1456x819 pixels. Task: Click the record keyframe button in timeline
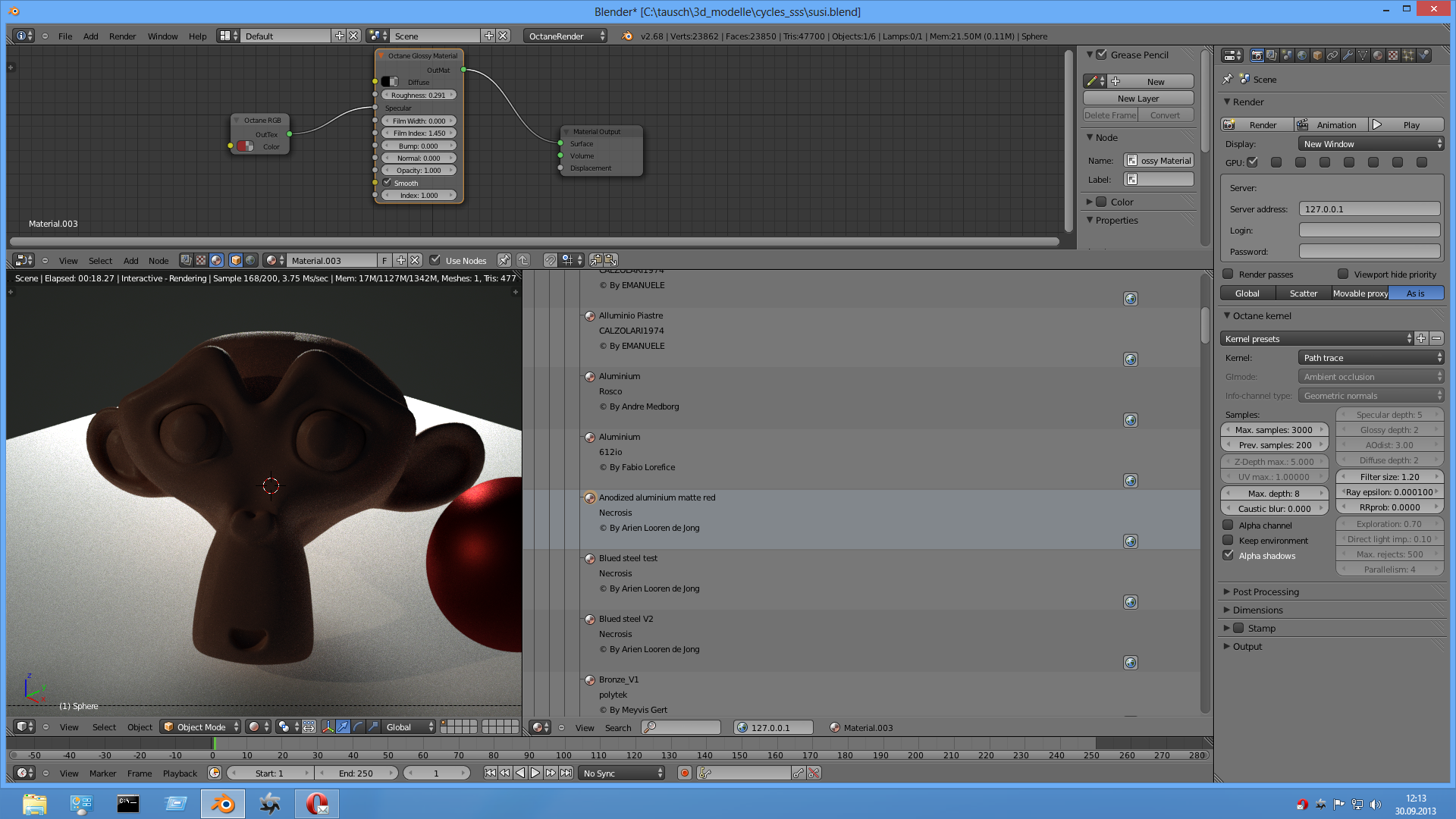[x=685, y=773]
